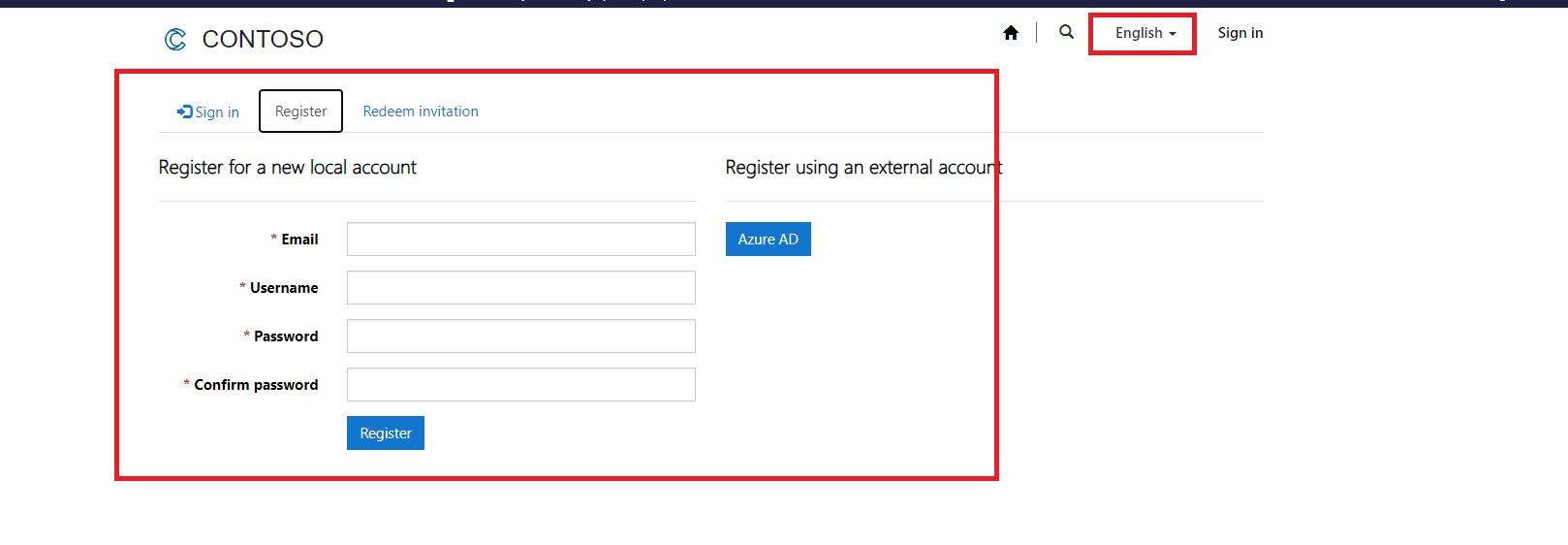Switch to the Sign in tab
This screenshot has width=1568, height=545.
pos(208,112)
